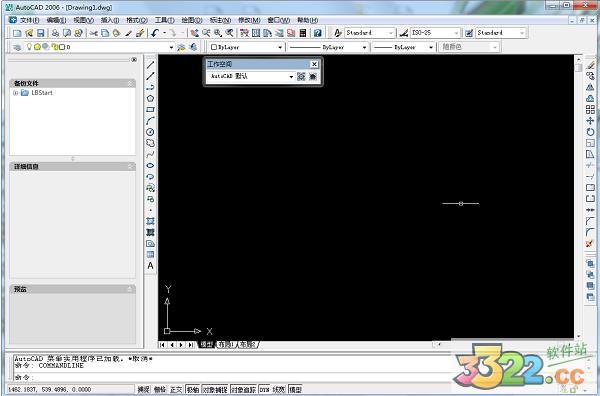
Task: Open the 格式(O) menu
Action: [x=137, y=20]
